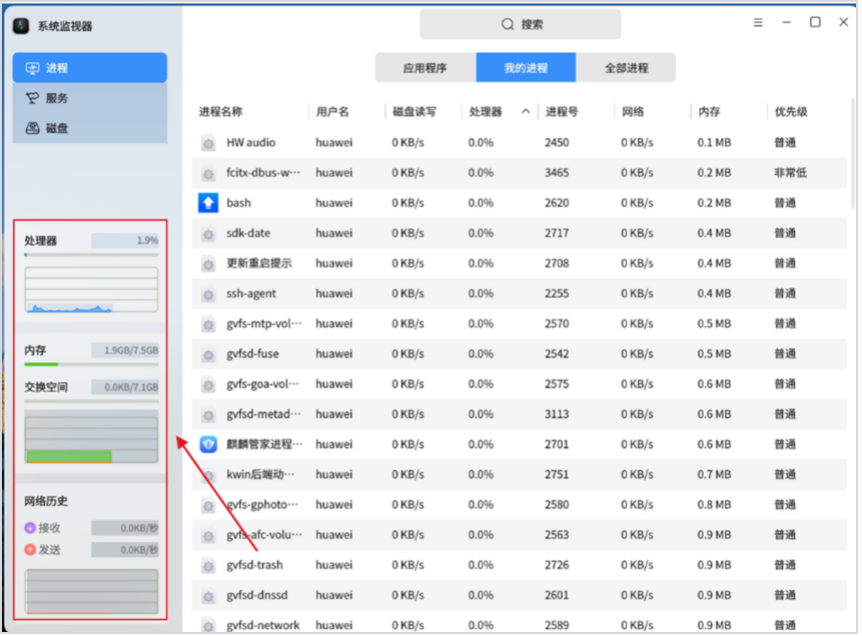Click the 搜索 search field
Image resolution: width=862 pixels, height=636 pixels.
[520, 24]
